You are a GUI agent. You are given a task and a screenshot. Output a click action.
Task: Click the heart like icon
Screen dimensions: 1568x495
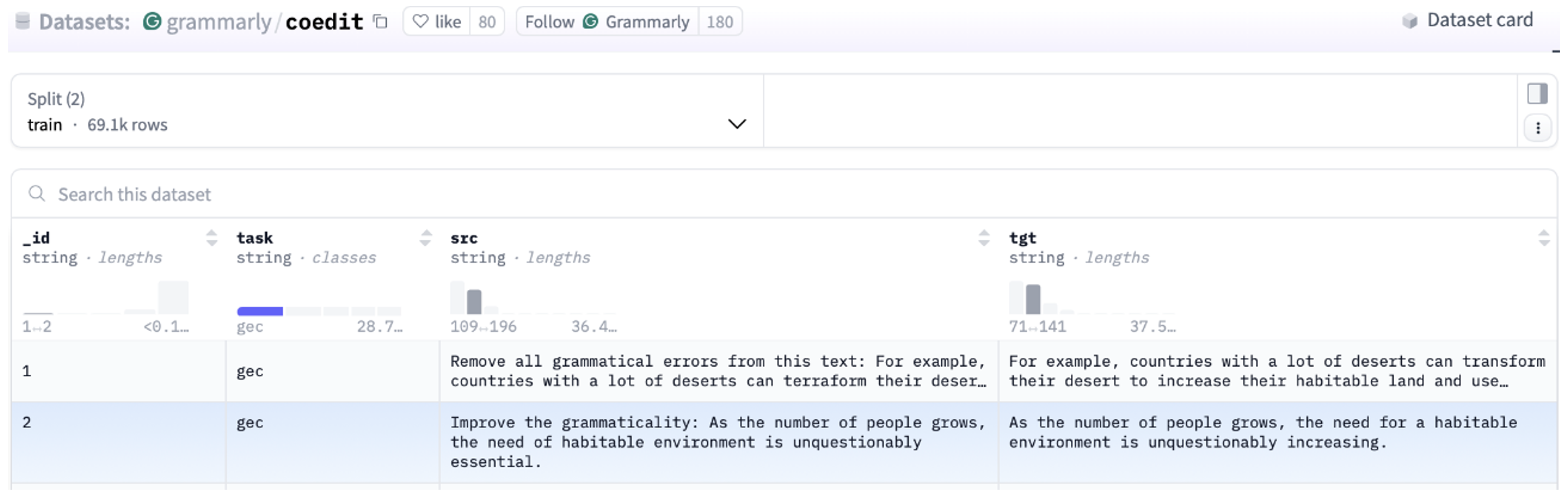click(x=420, y=22)
